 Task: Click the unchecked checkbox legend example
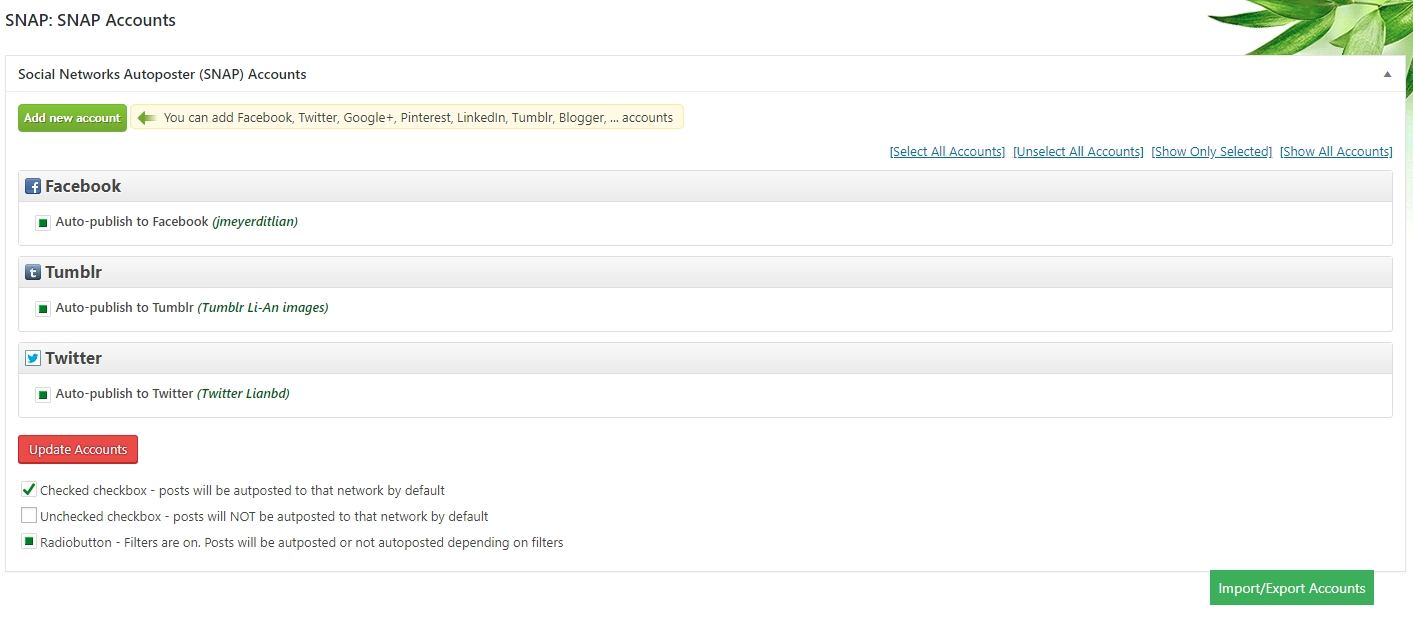[x=29, y=516]
